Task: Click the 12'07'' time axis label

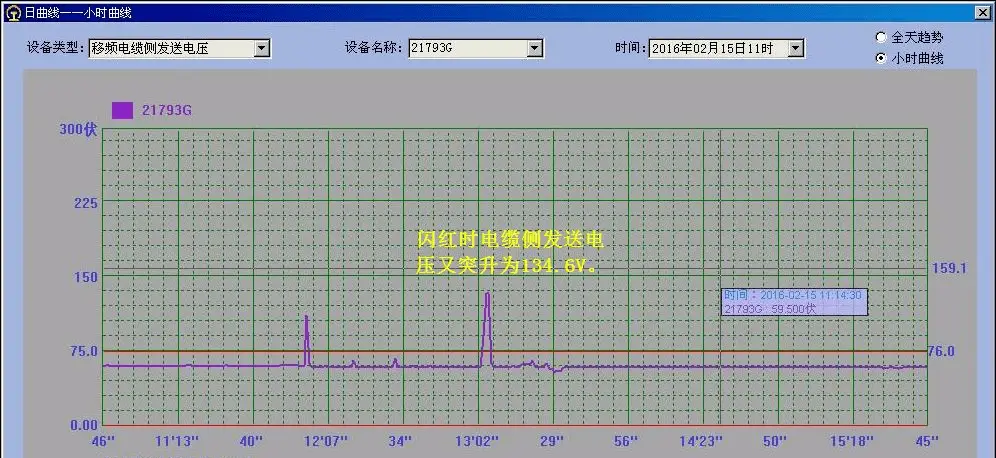Action: click(x=328, y=441)
